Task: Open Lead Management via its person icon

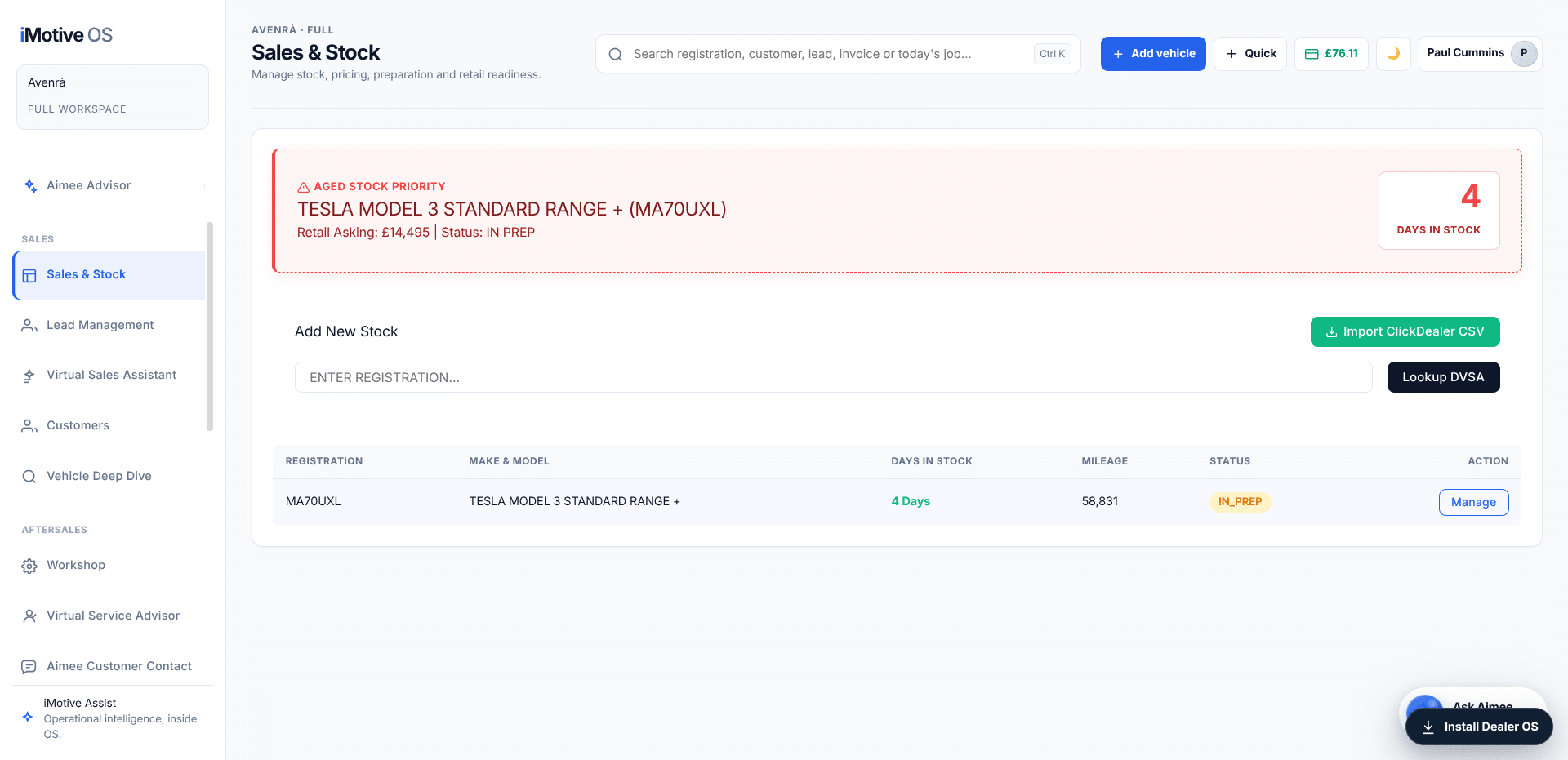Action: [29, 326]
